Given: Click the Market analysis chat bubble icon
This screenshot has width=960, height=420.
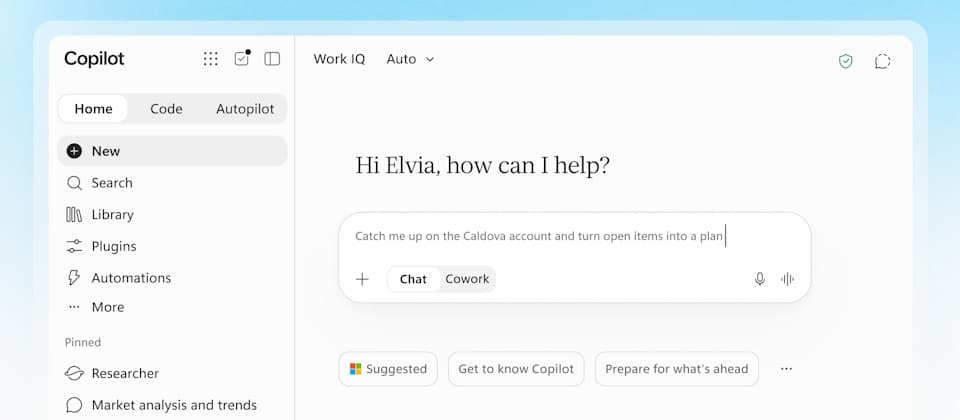Looking at the screenshot, I should pyautogui.click(x=74, y=405).
